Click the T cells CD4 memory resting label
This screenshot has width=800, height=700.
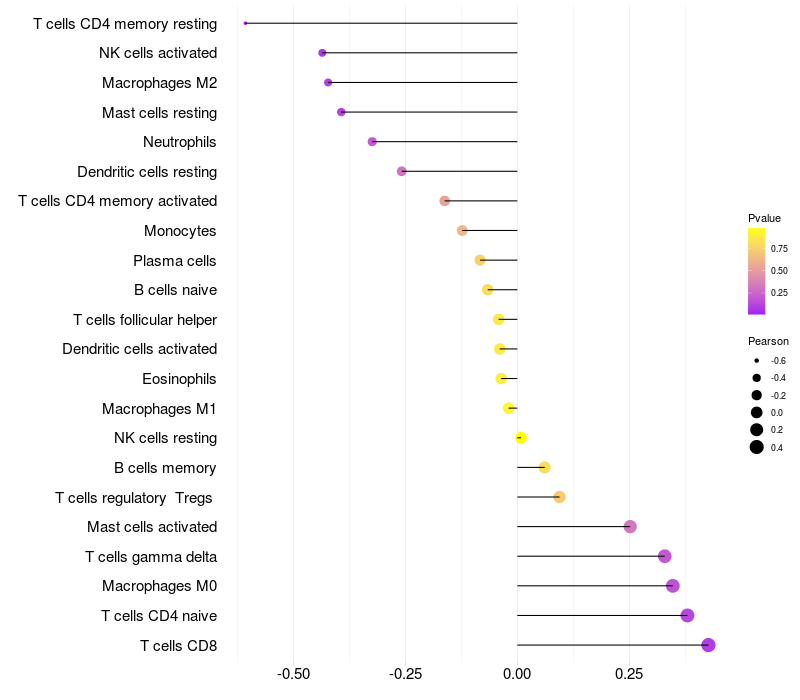(125, 23)
